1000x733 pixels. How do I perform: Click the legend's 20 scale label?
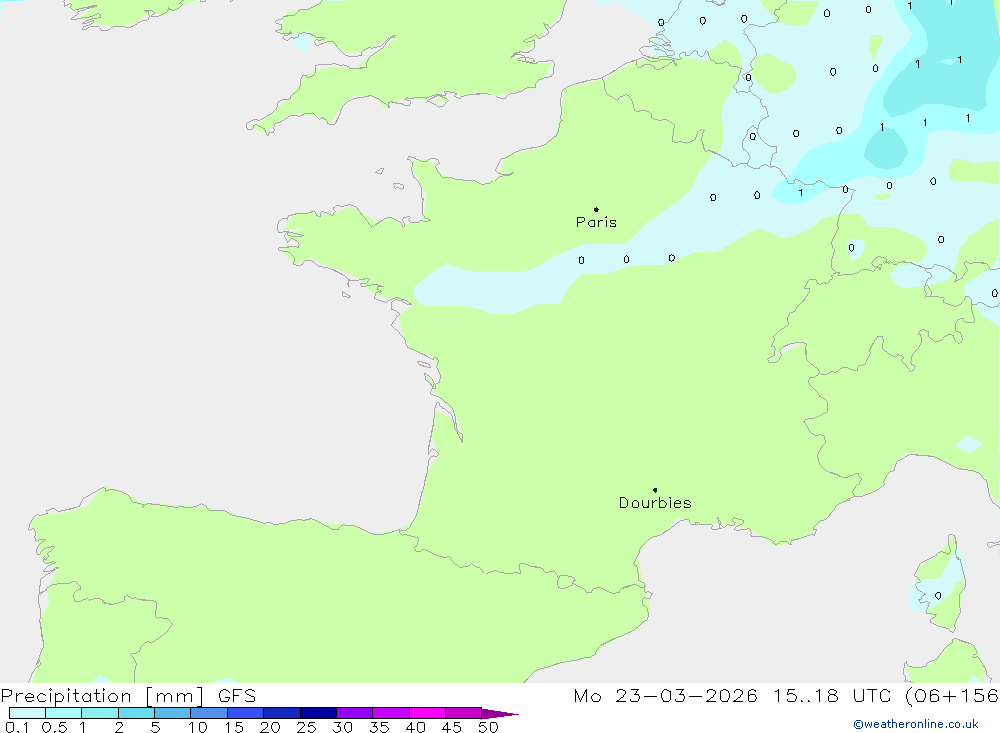269,727
